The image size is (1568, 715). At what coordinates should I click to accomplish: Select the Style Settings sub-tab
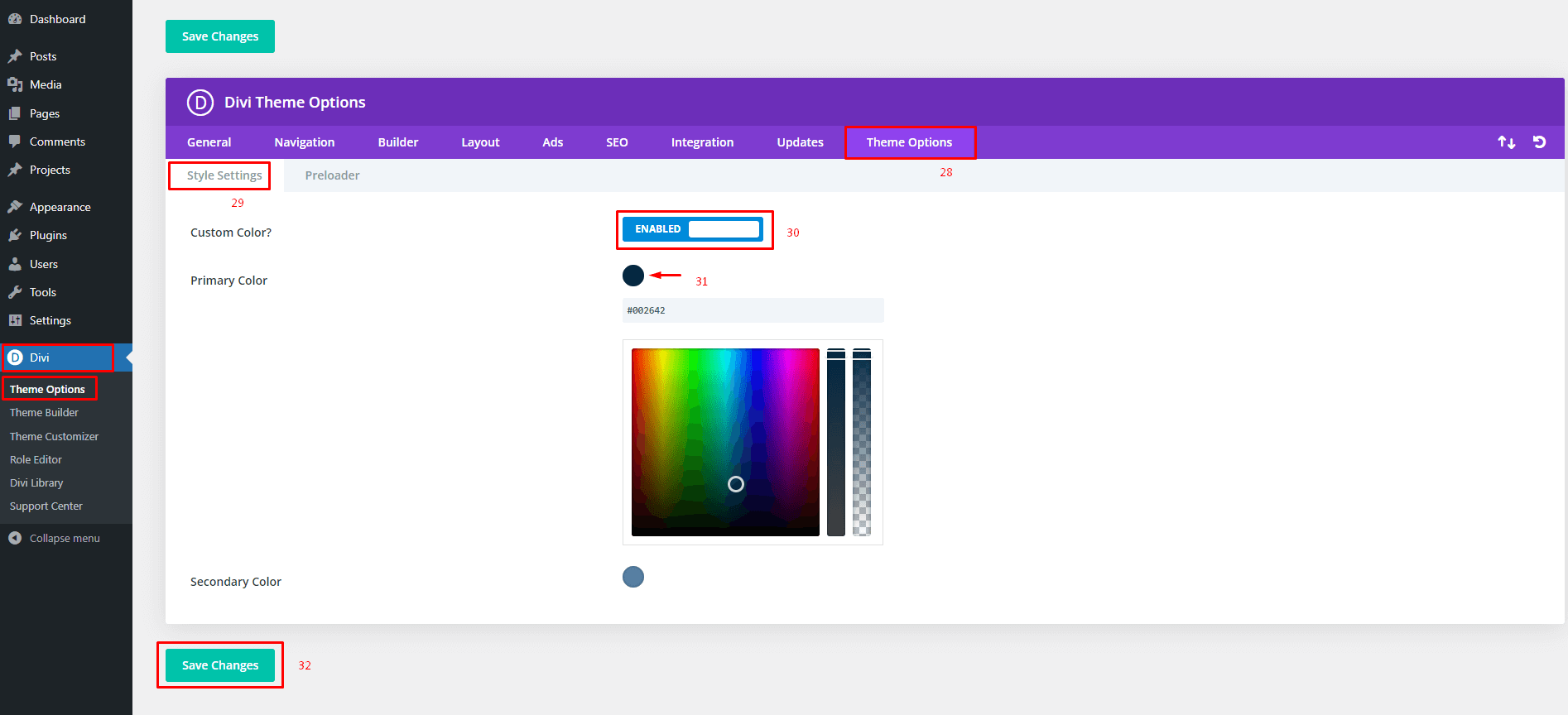click(x=224, y=175)
